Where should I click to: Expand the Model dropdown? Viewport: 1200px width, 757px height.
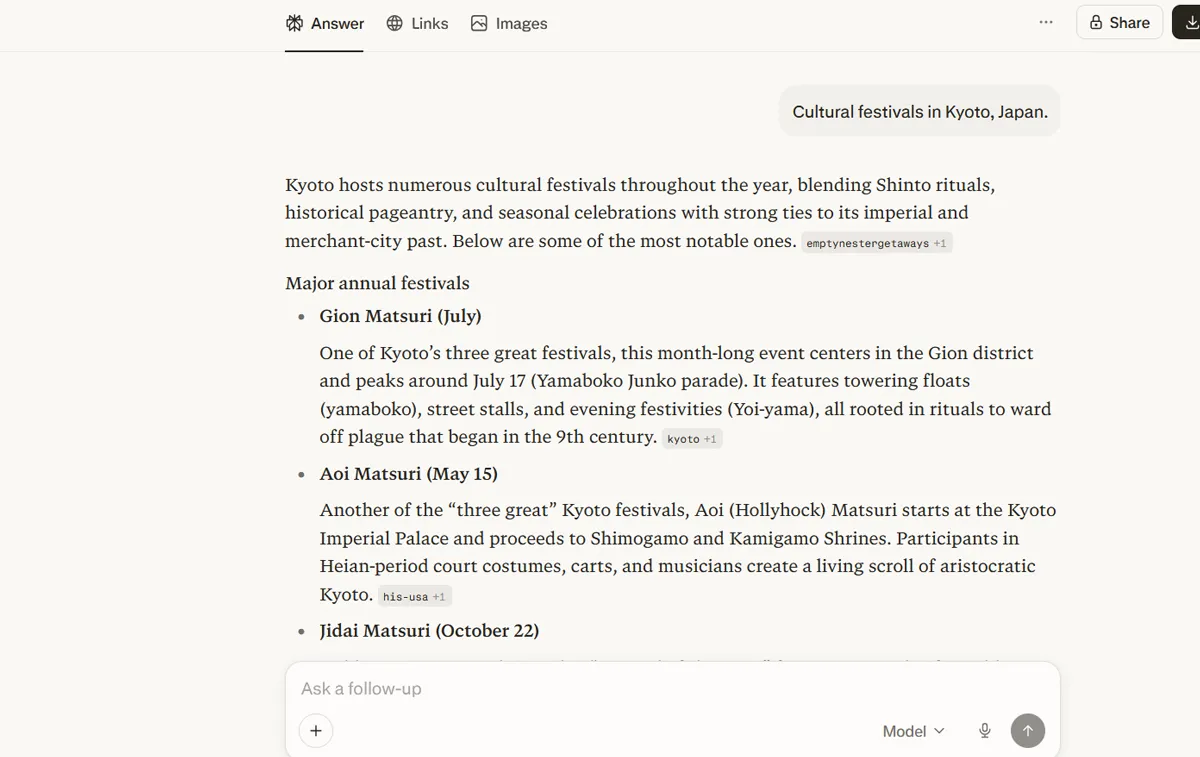[x=913, y=731]
